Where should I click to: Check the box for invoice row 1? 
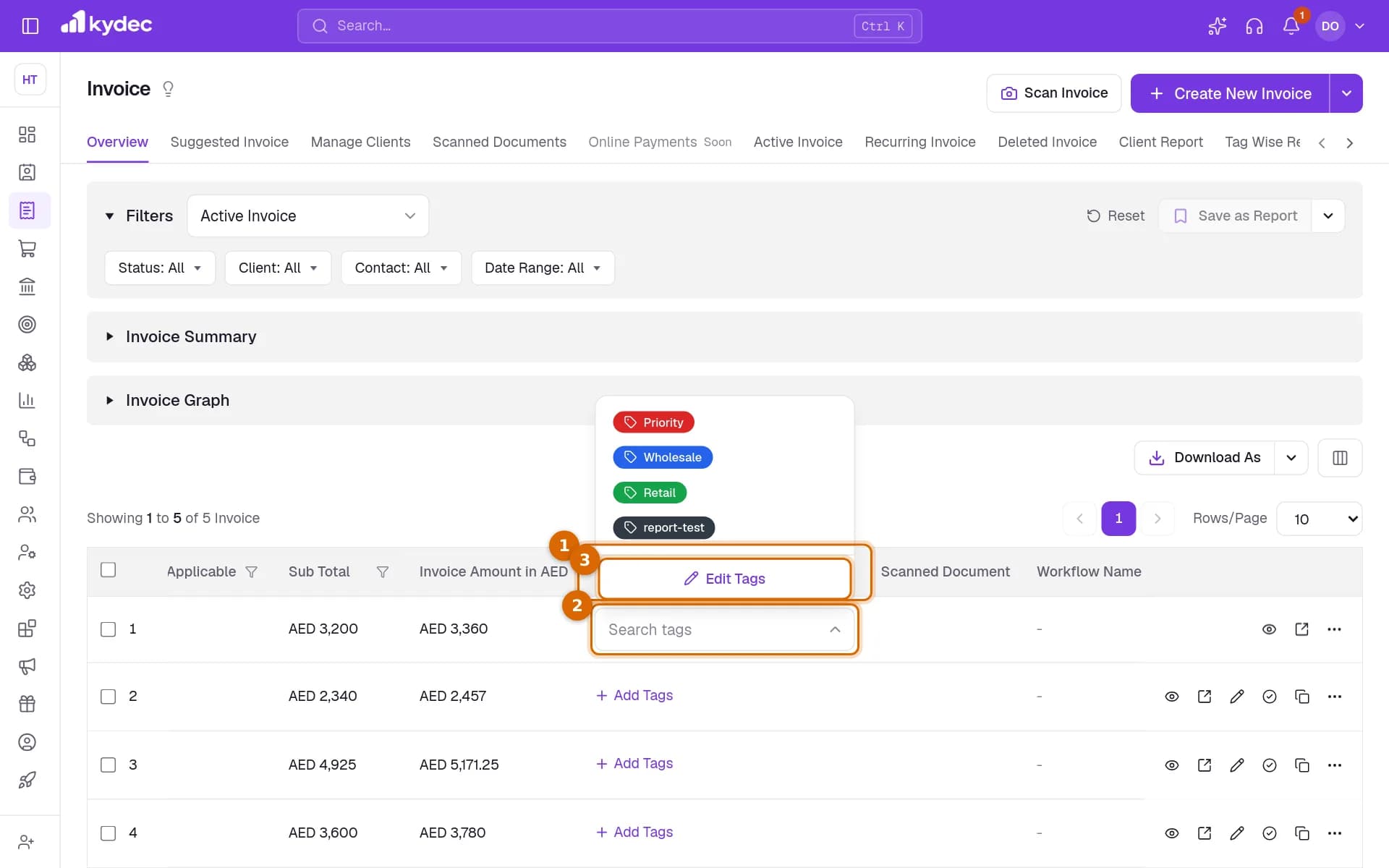[108, 629]
